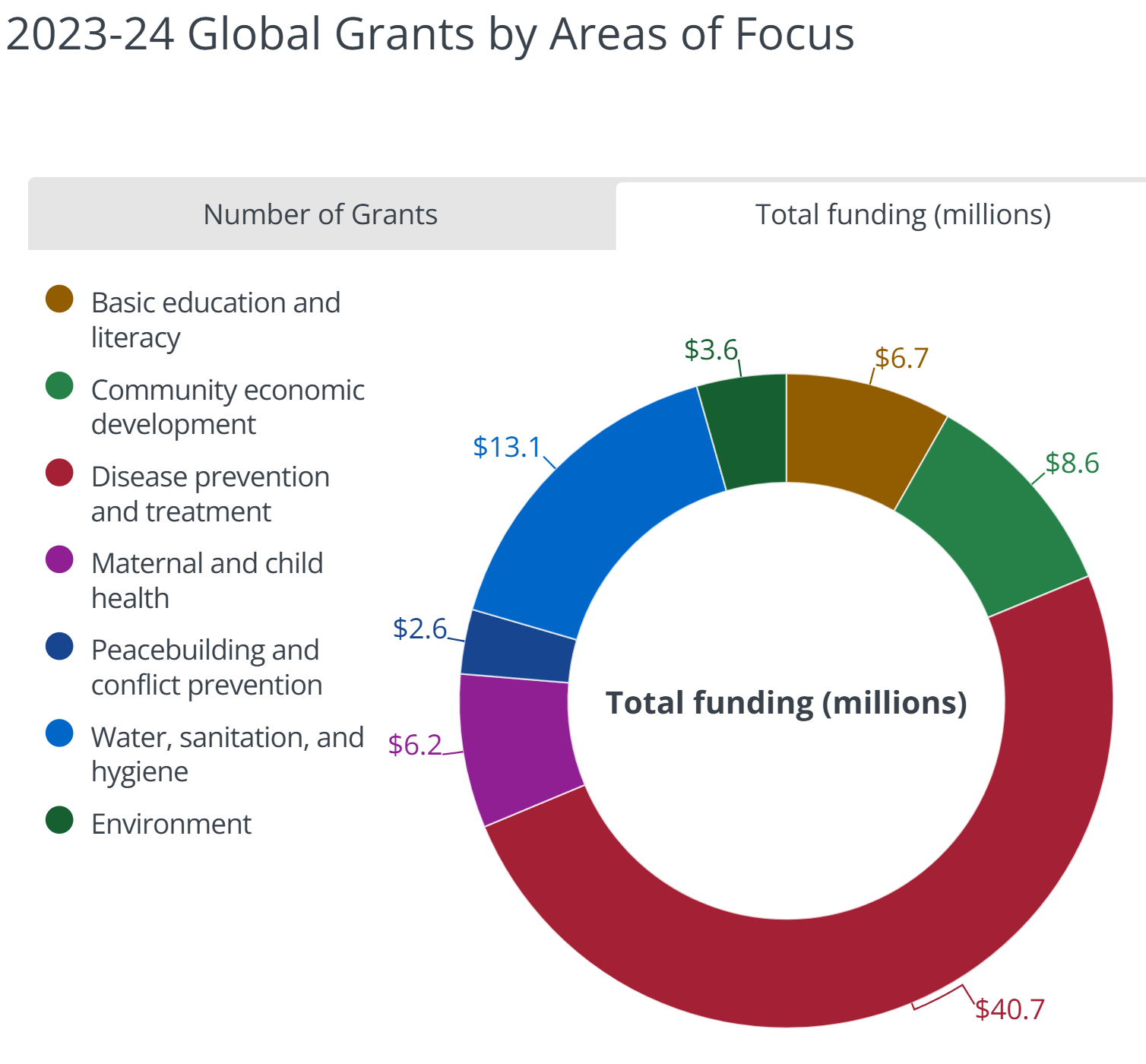Toggle Disease prevention and treatment legend dot
Viewport: 1146px width, 1064px height.
click(59, 473)
